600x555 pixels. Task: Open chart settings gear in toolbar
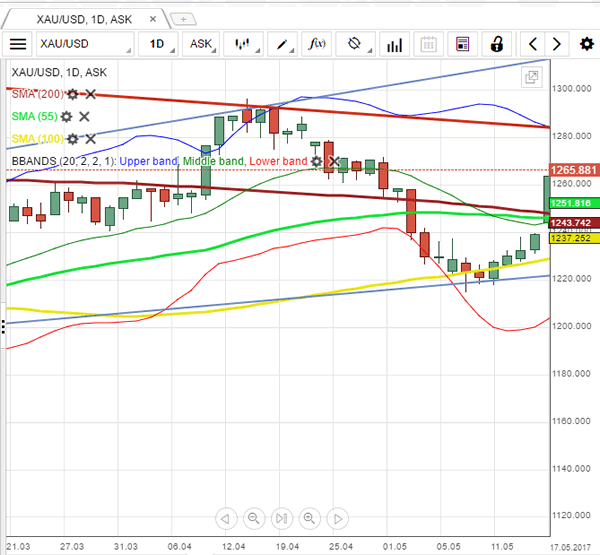click(586, 44)
